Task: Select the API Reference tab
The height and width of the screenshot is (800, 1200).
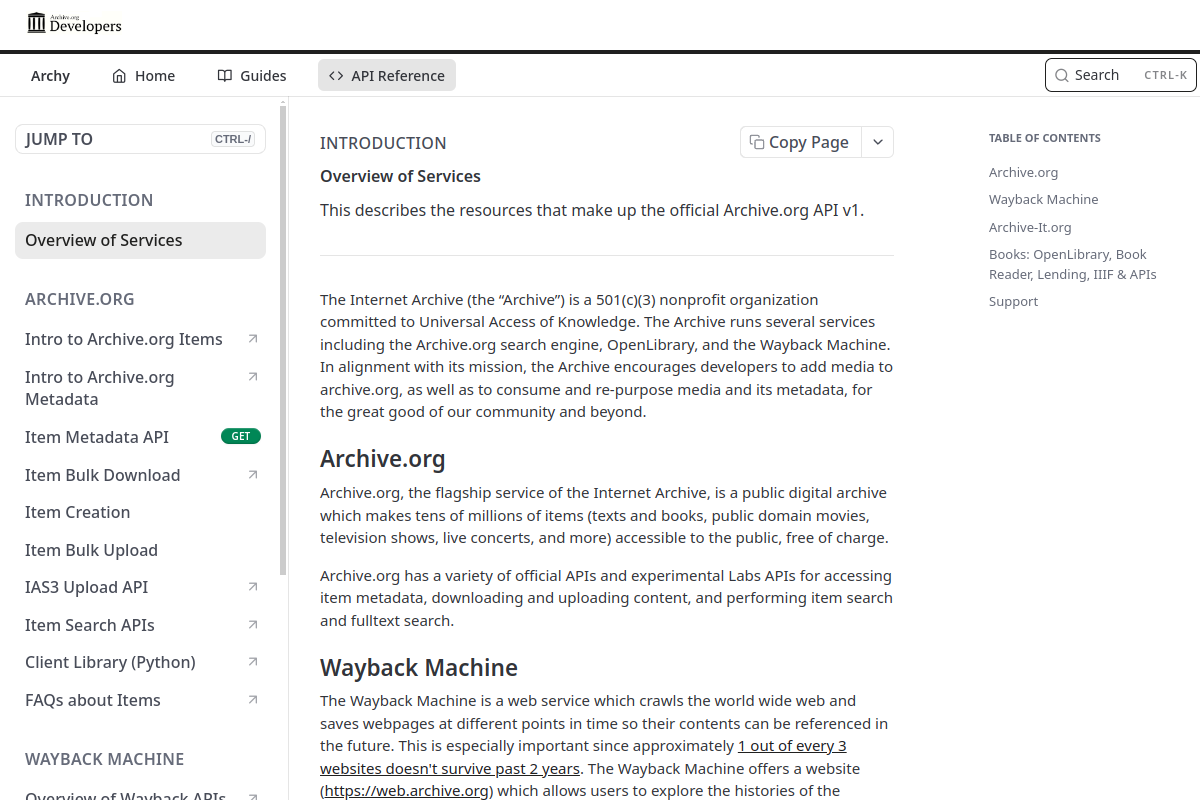Action: point(387,76)
